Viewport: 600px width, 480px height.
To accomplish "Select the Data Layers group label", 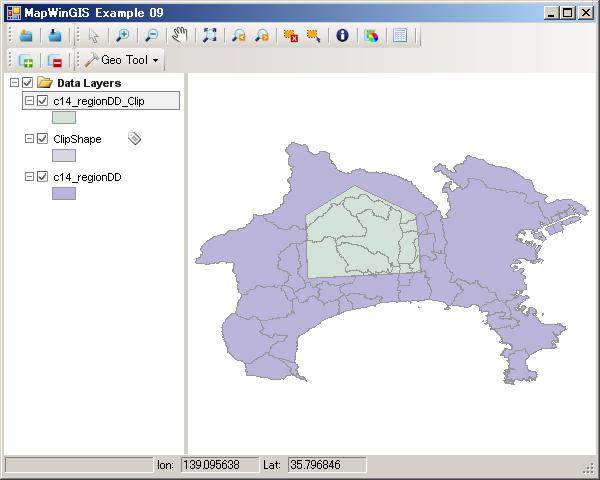I will (89, 83).
